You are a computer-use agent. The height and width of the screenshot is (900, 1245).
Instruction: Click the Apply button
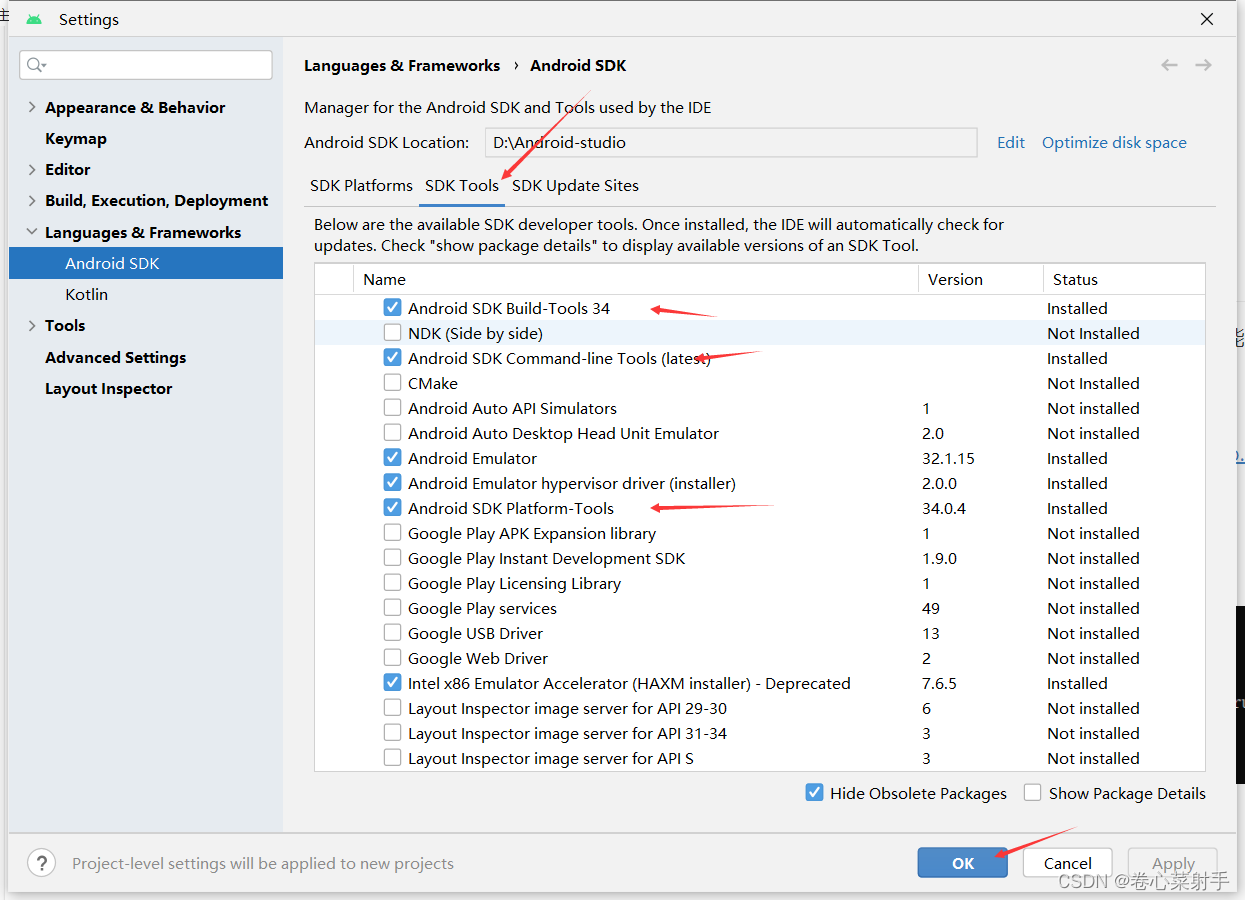[x=1173, y=863]
